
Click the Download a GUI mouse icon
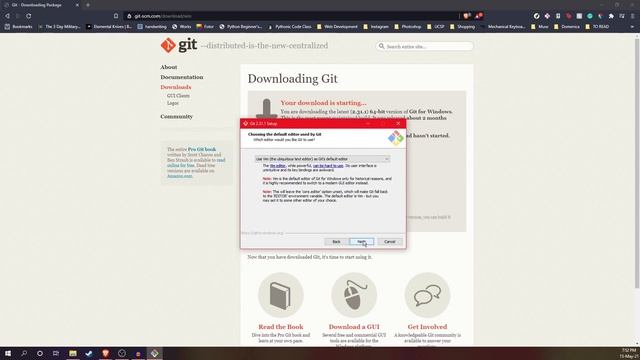[354, 295]
